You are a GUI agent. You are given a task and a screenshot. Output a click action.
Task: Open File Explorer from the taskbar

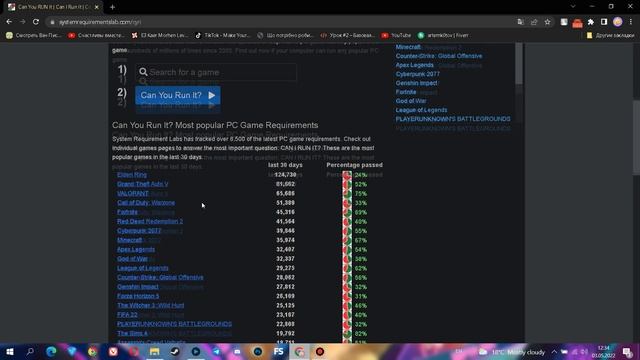coord(155,351)
